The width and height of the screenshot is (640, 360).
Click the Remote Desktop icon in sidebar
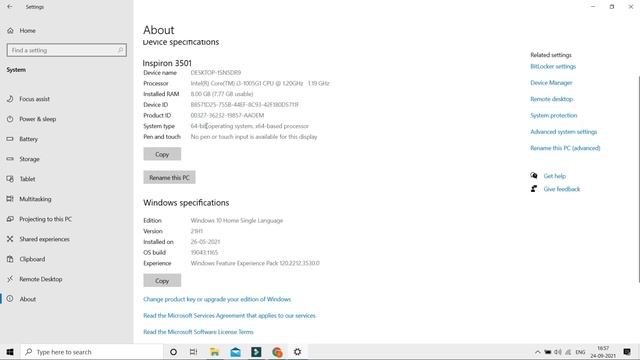click(10, 279)
